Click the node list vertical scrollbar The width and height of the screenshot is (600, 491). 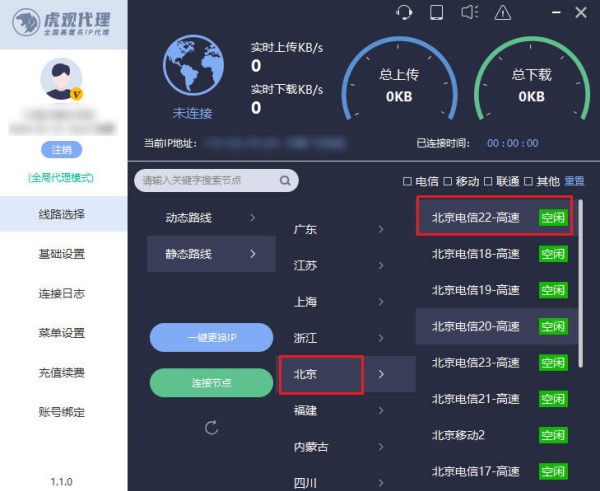[x=581, y=283]
